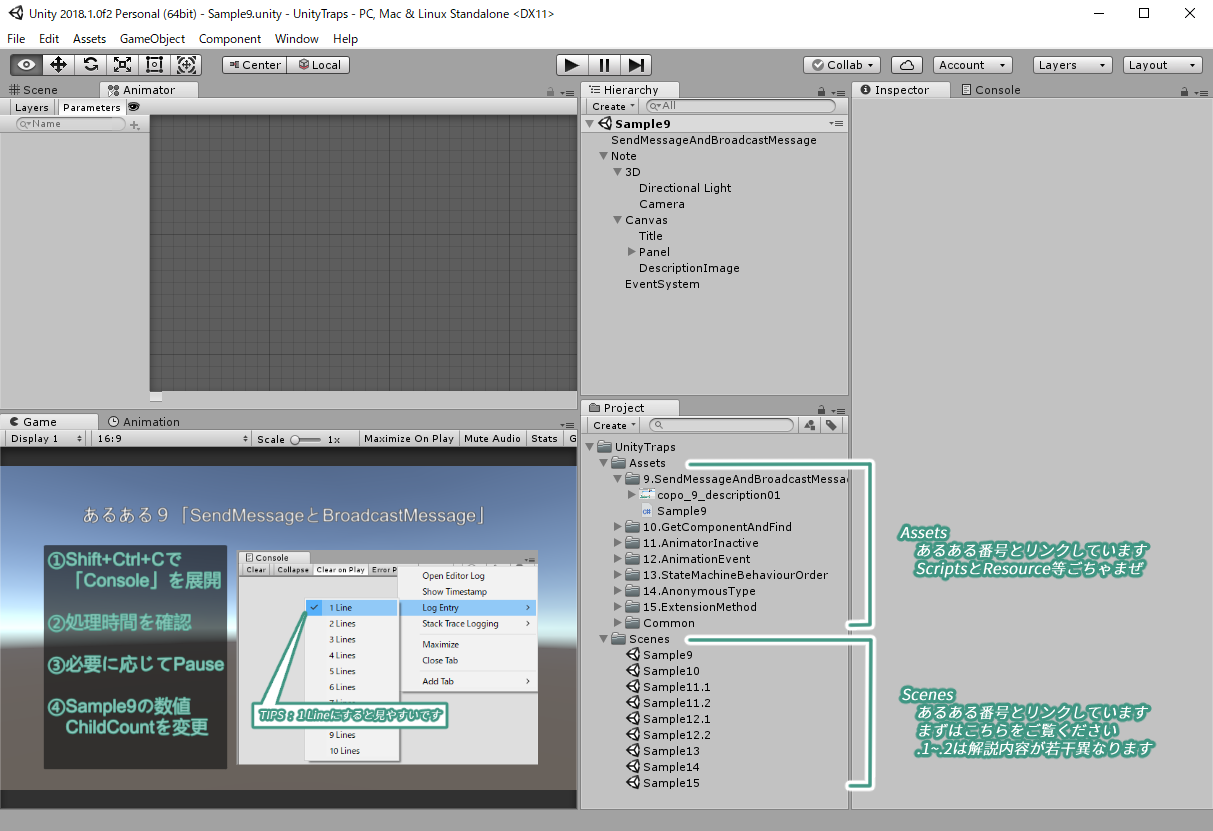The height and width of the screenshot is (831, 1213).
Task: Add a new Animator parameter with plus
Action: (x=135, y=125)
